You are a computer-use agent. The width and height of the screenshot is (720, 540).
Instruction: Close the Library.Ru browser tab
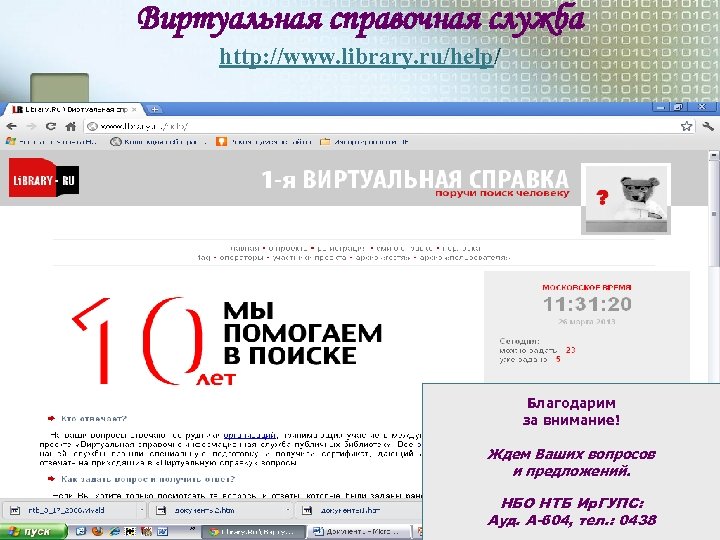134,109
